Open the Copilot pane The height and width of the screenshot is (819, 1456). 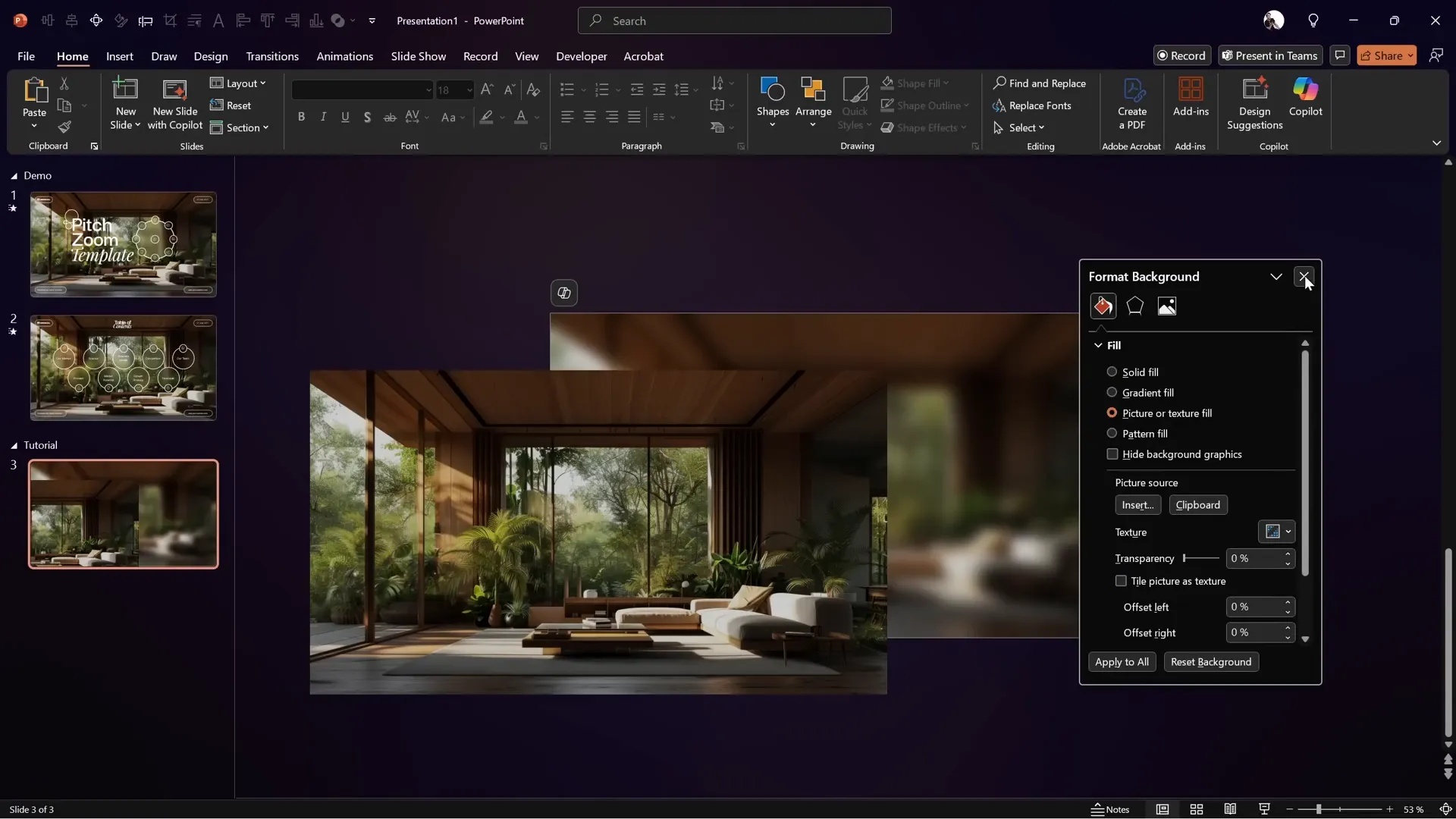(x=1306, y=99)
